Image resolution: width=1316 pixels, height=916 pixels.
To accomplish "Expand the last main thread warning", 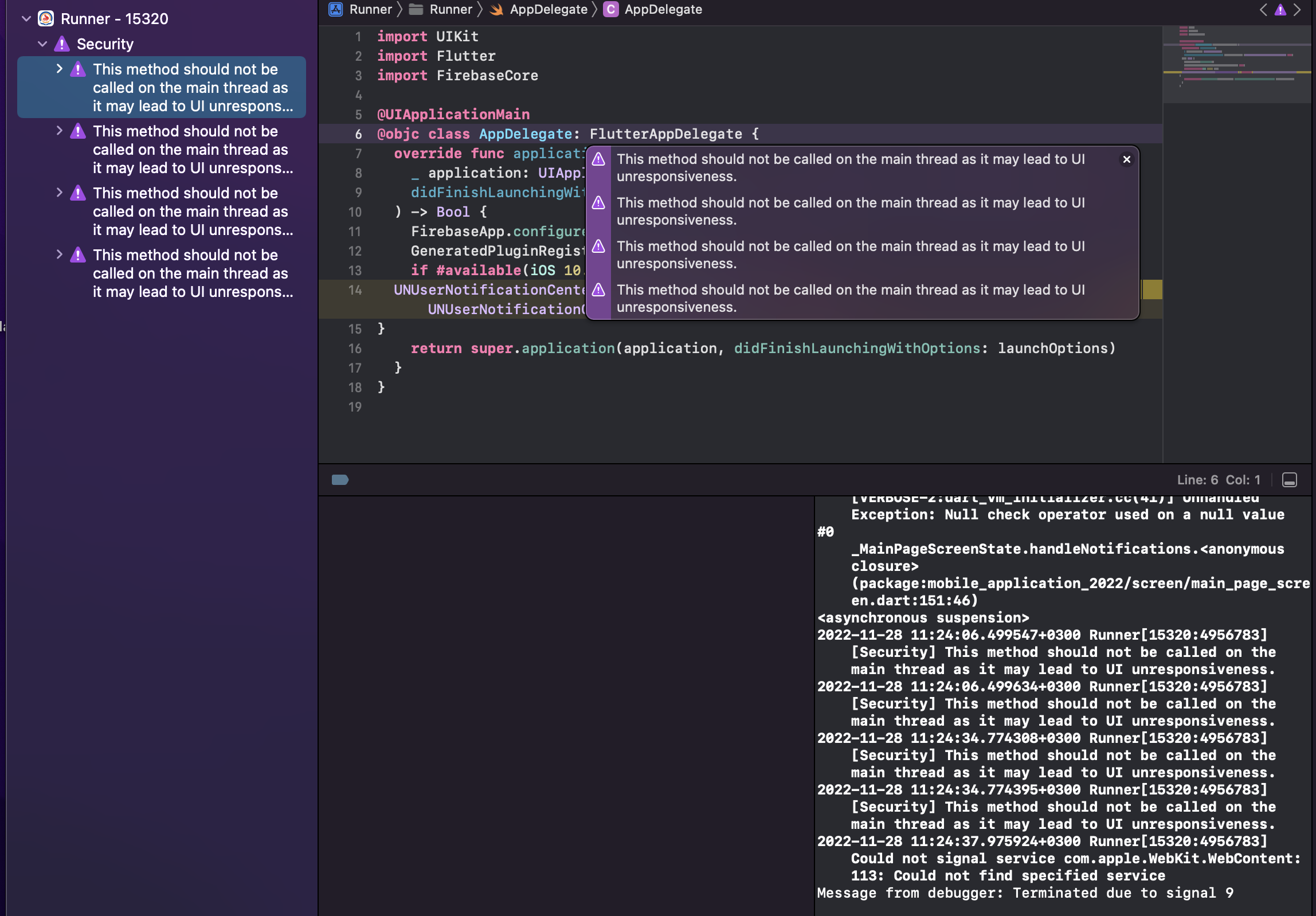I will [x=59, y=255].
